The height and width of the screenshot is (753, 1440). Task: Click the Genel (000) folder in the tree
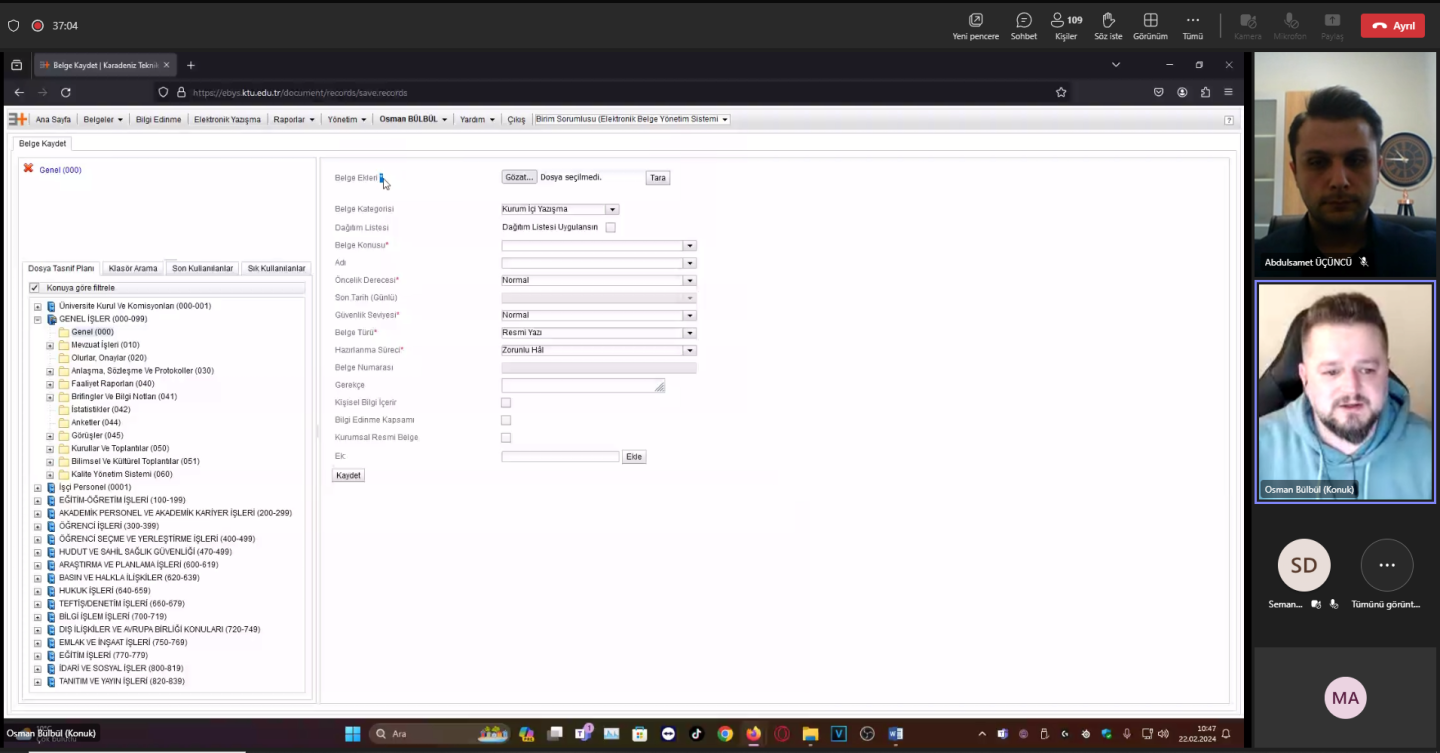click(92, 332)
